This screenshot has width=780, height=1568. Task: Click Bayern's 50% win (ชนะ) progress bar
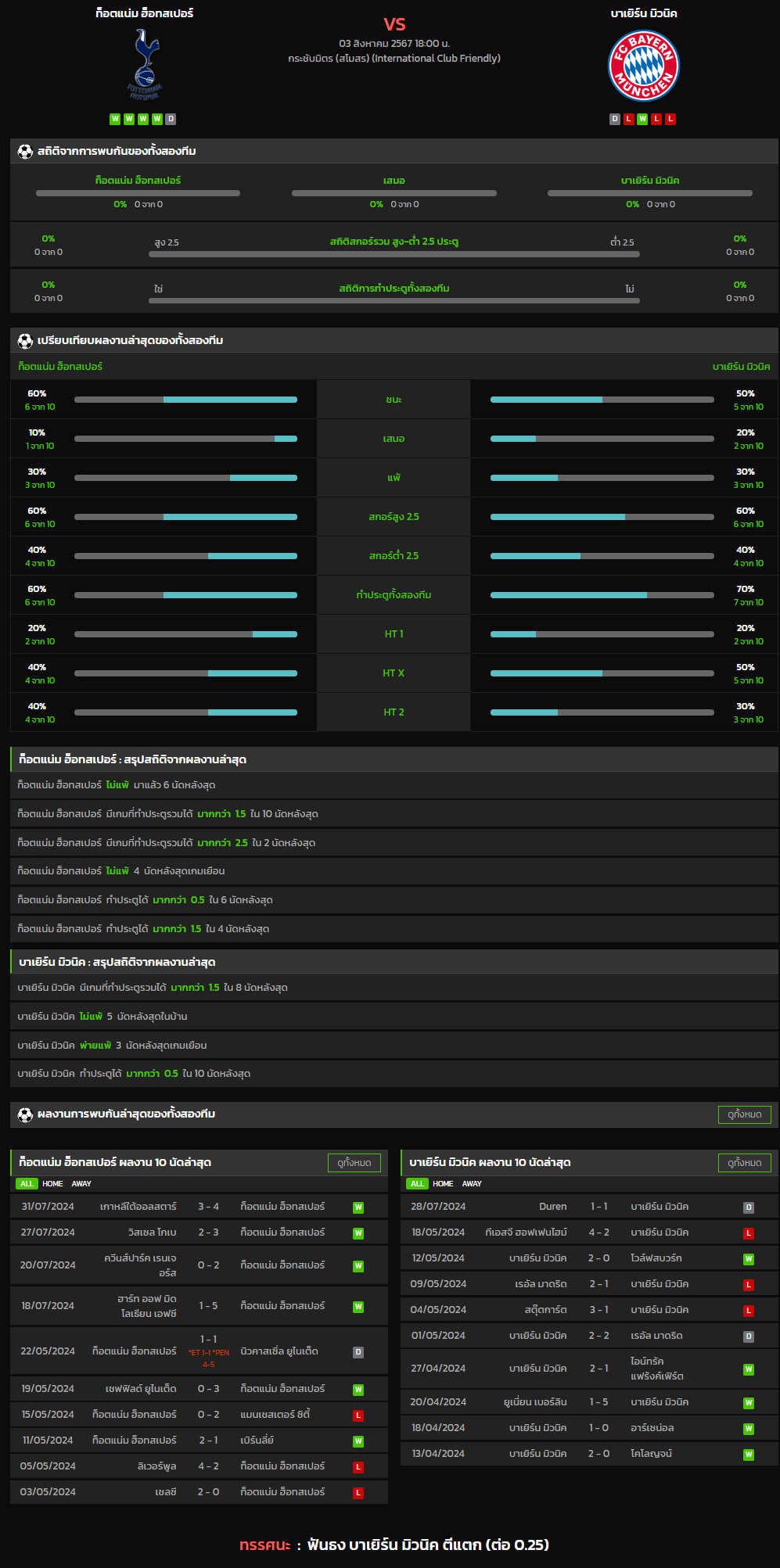tap(602, 400)
